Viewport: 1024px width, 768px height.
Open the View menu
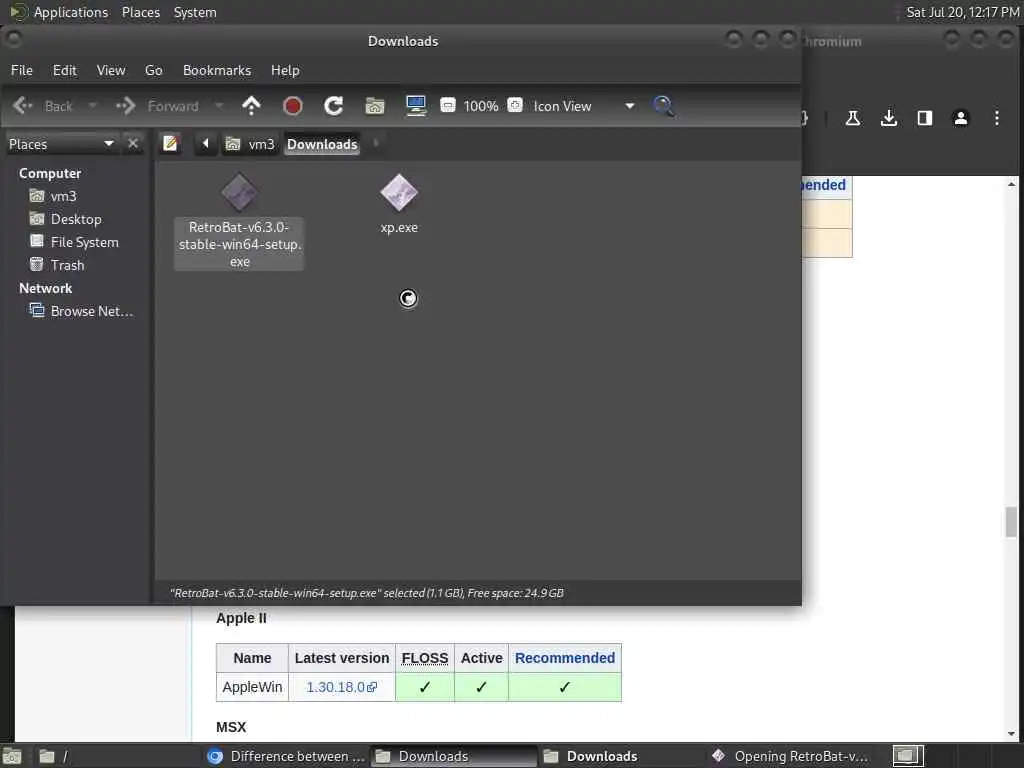tap(111, 70)
